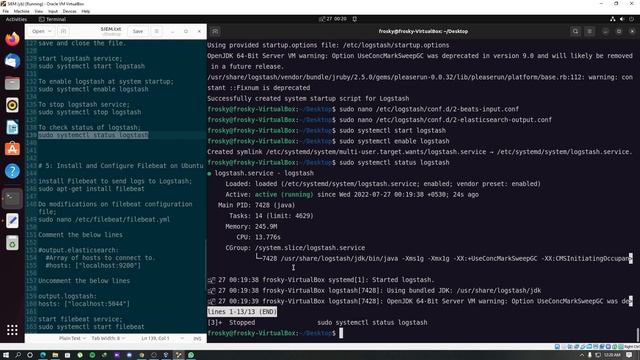The image size is (640, 360).
Task: Click 'sudo systemctl enable logstash' in editor
Action: tap(93, 89)
